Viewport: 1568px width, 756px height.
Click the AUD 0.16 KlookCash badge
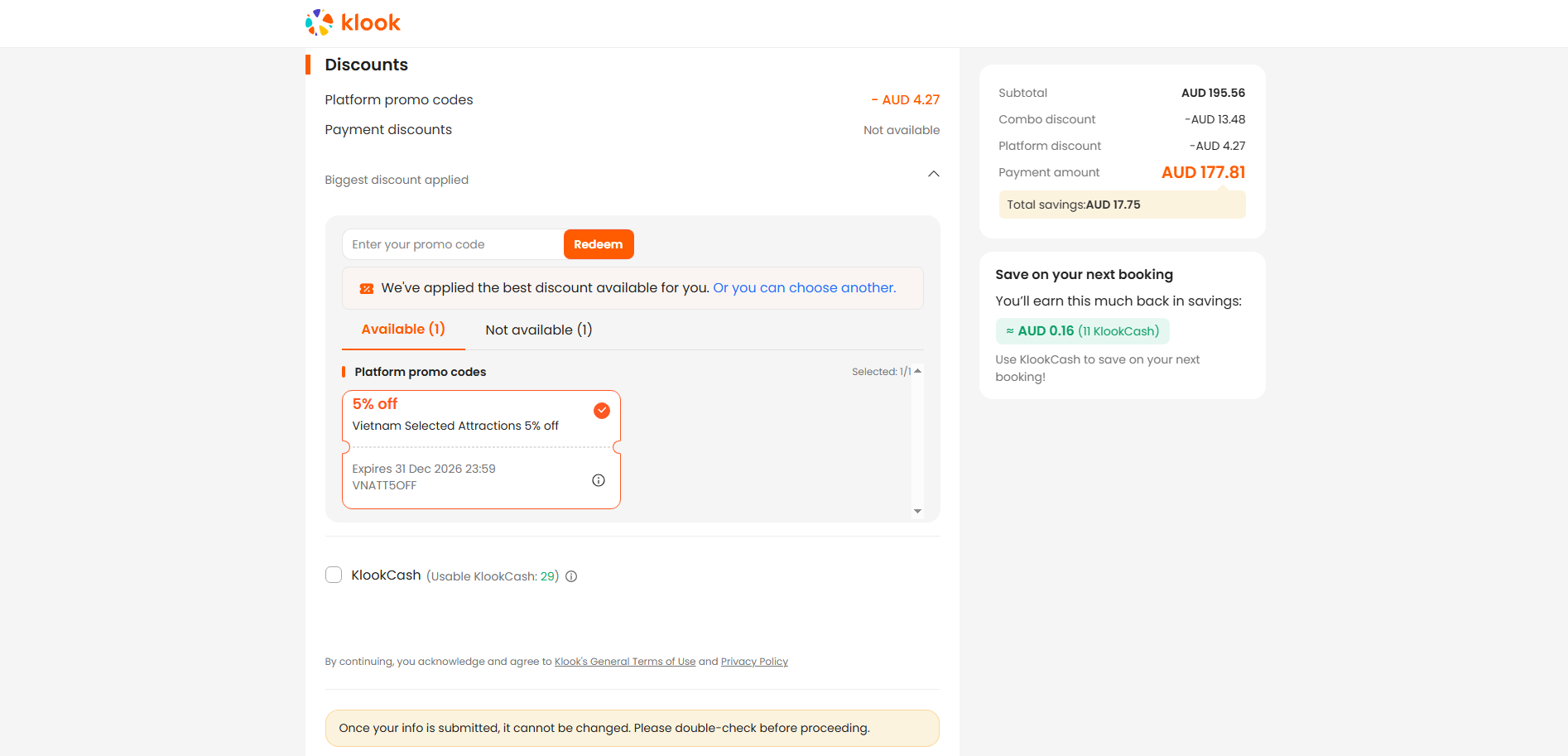(x=1082, y=331)
